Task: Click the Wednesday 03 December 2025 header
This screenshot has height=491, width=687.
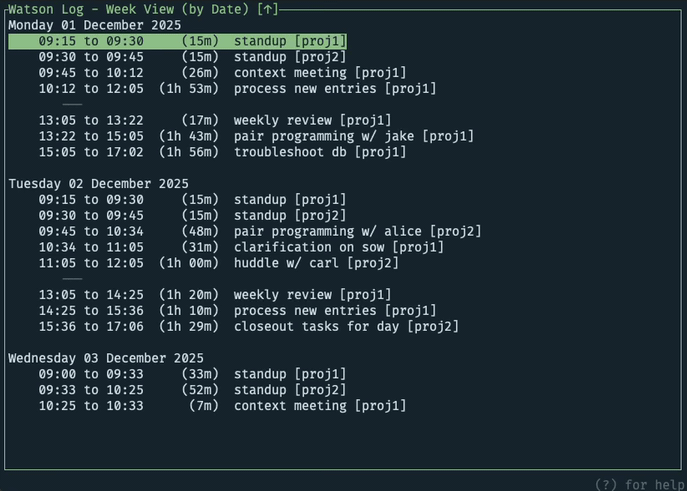Action: tap(105, 358)
